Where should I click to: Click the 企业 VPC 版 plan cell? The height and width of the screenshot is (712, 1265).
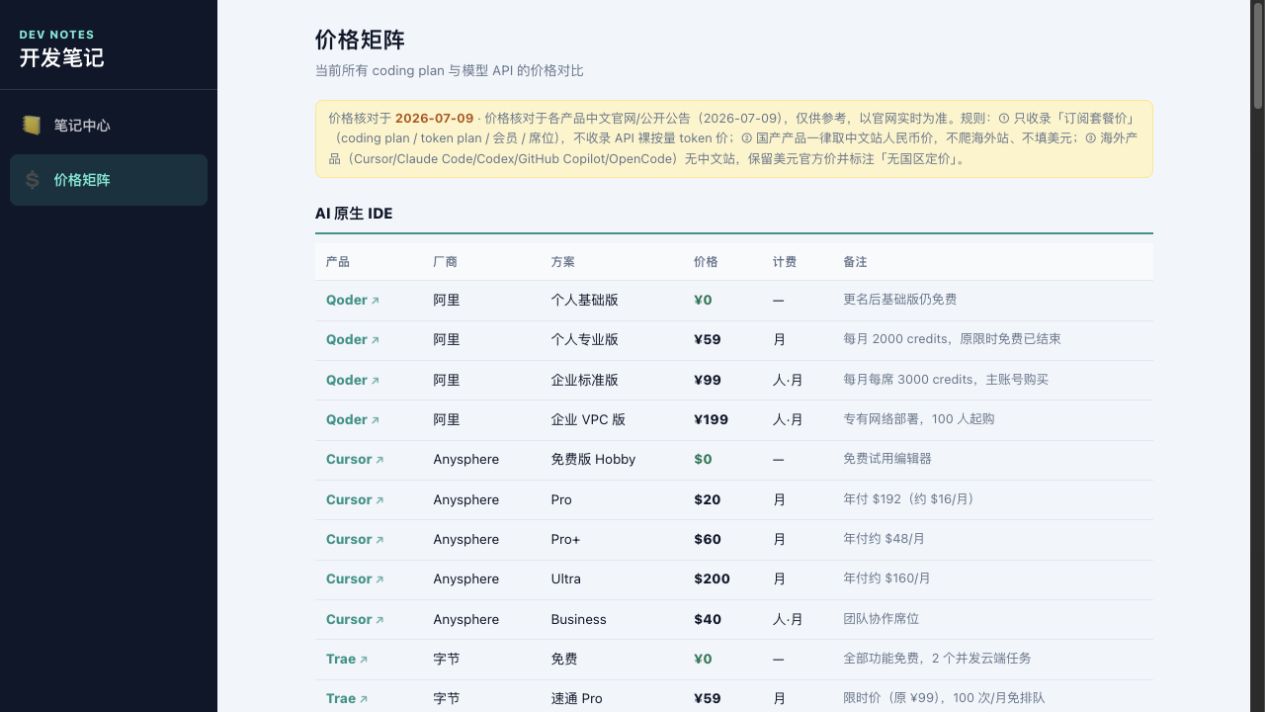point(588,419)
